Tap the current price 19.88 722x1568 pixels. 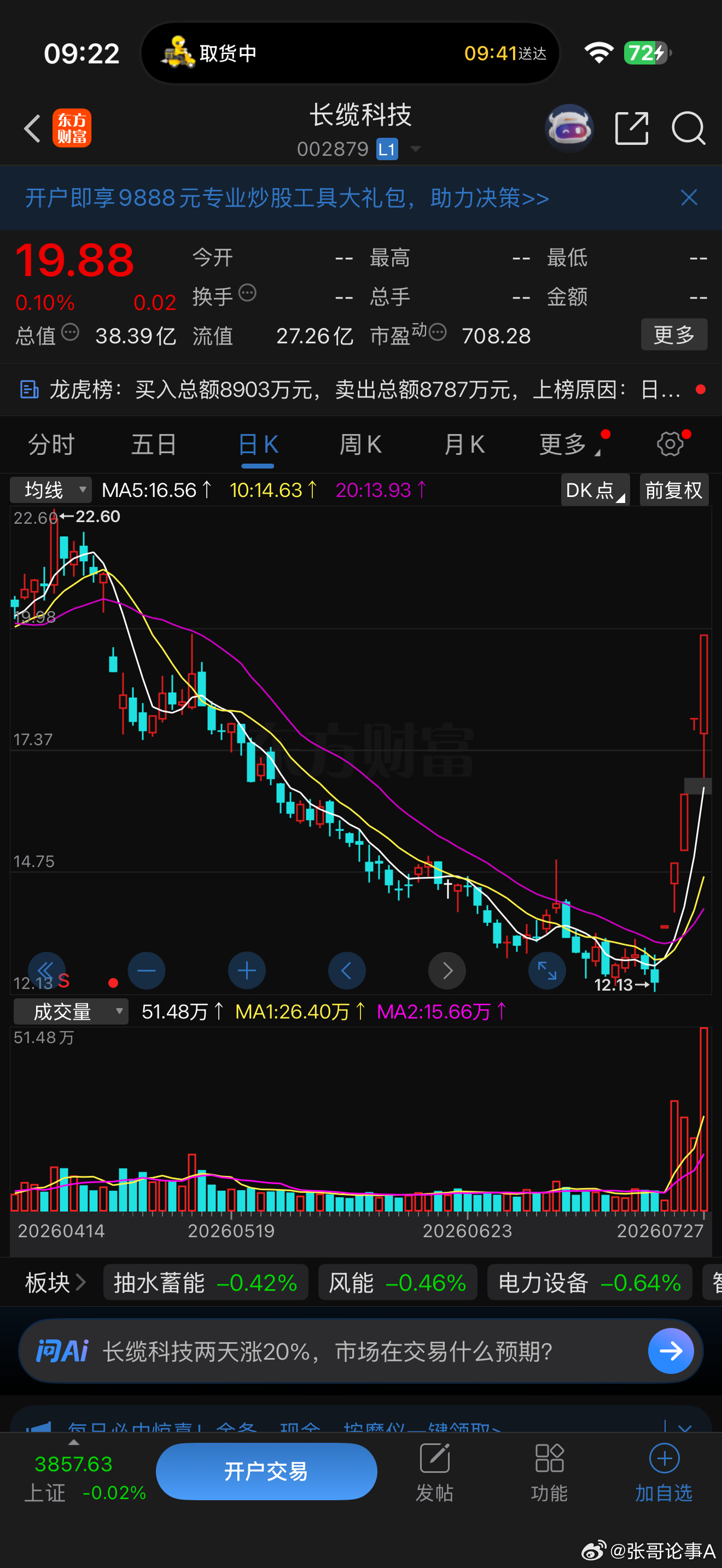coord(74,261)
